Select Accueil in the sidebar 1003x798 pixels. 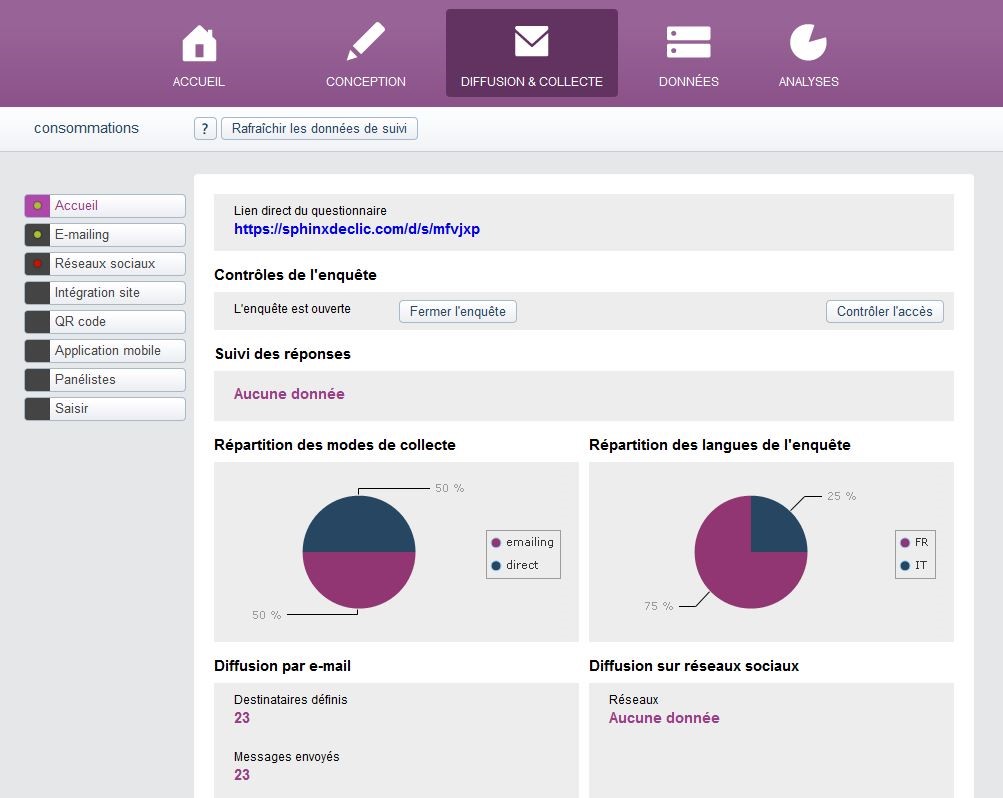[105, 206]
